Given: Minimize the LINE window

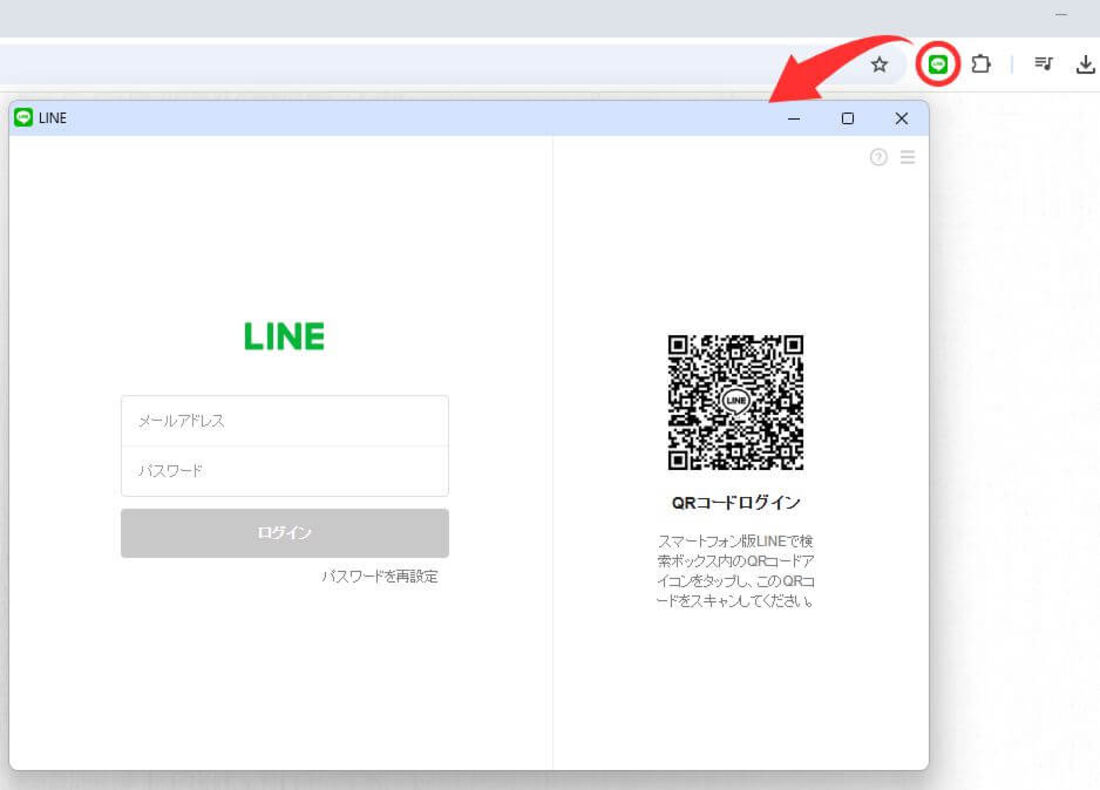Looking at the screenshot, I should click(793, 119).
